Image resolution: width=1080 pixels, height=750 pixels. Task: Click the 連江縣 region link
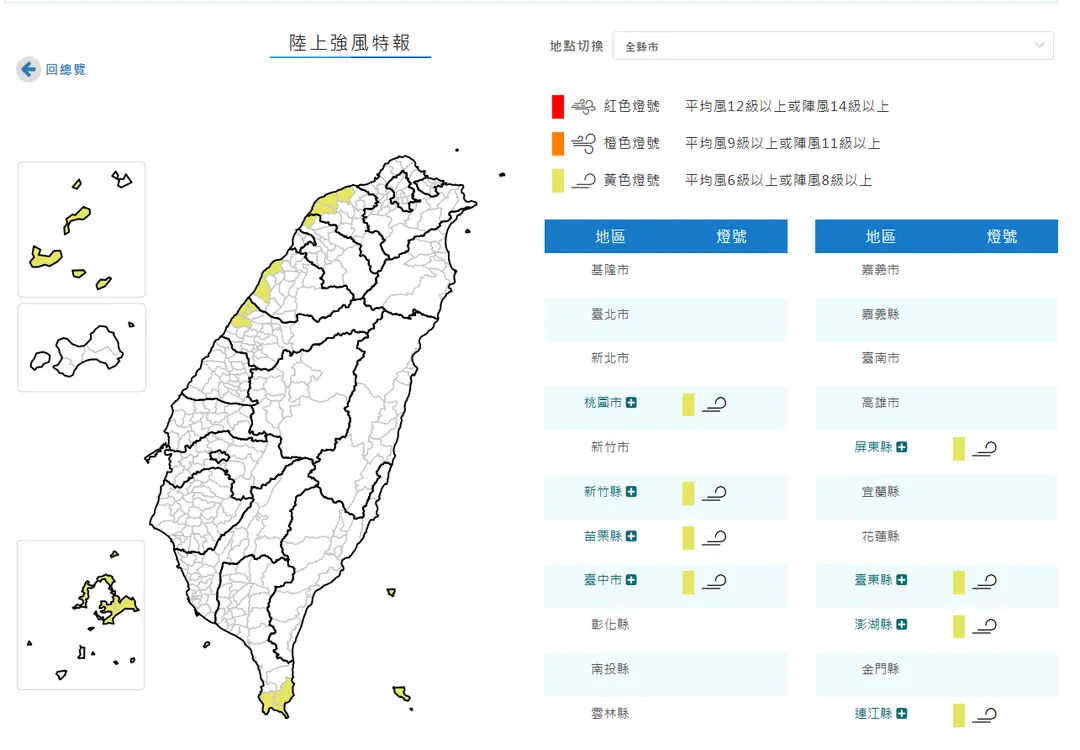[873, 713]
